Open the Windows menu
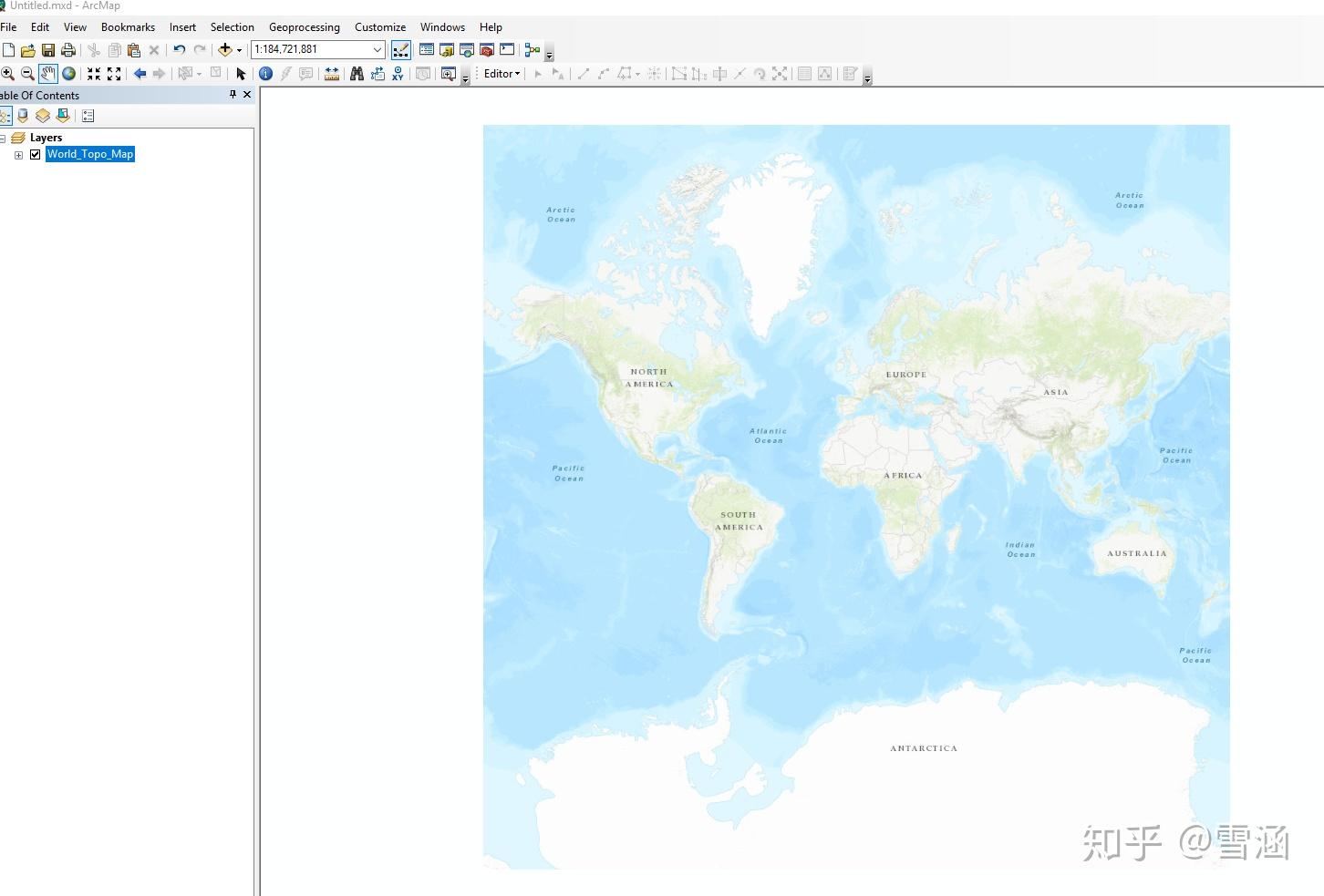This screenshot has width=1324, height=896. (x=442, y=27)
